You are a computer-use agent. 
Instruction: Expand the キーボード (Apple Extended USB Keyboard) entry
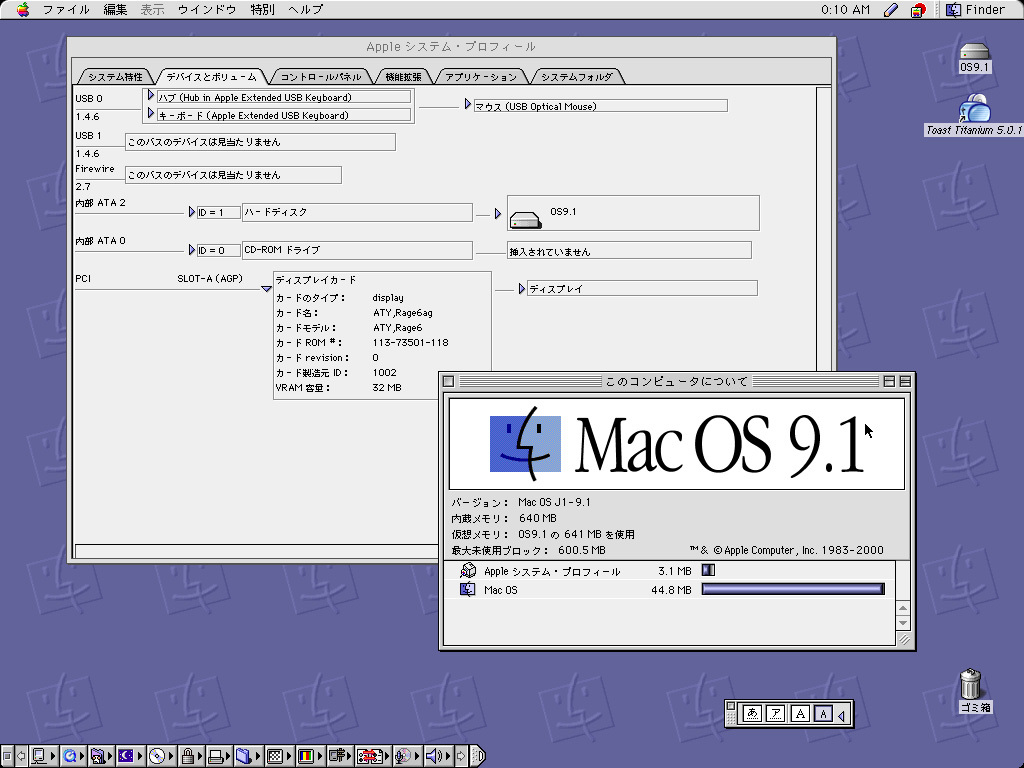click(x=151, y=114)
